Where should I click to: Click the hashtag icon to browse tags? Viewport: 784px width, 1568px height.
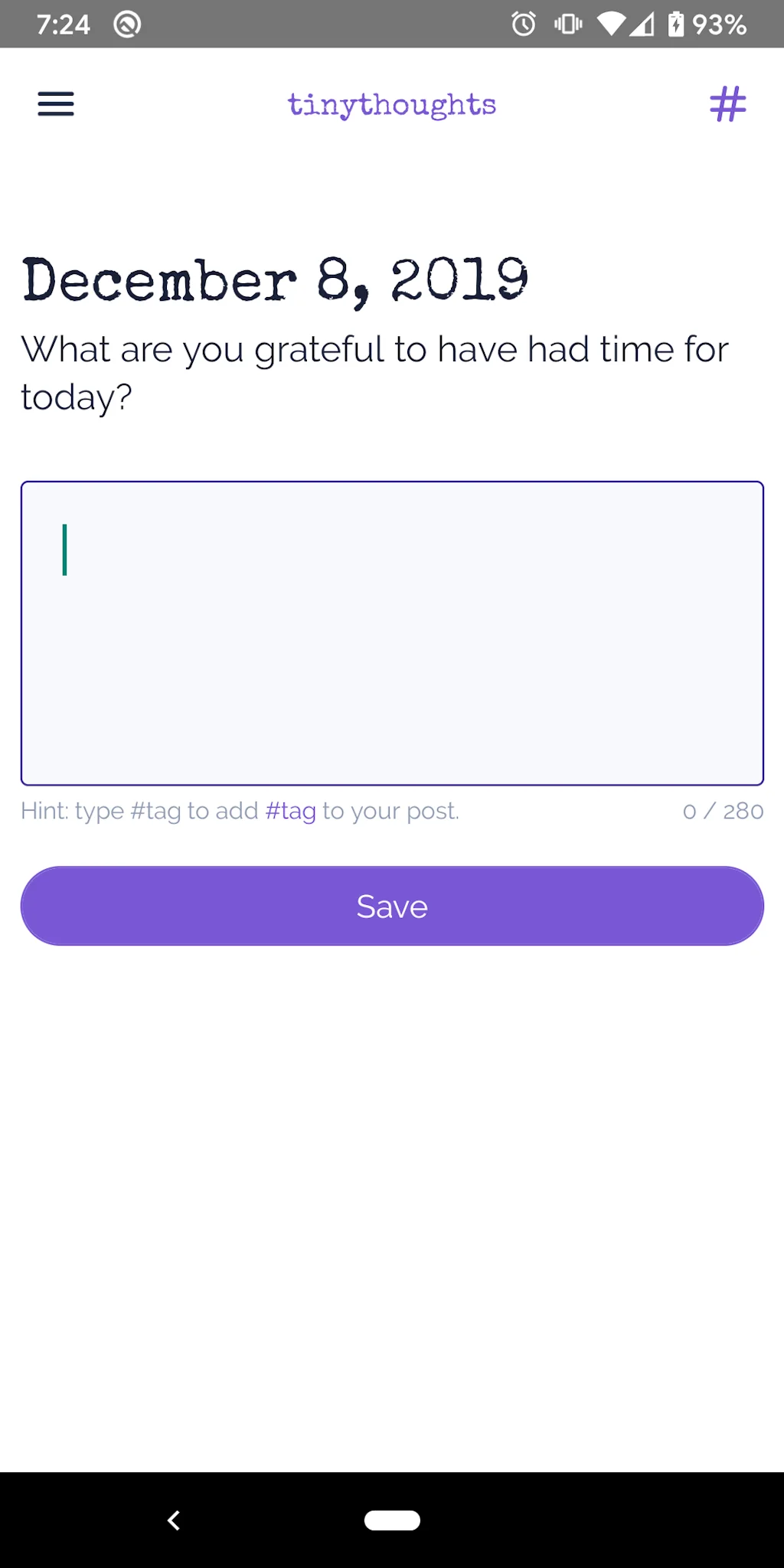tap(727, 104)
